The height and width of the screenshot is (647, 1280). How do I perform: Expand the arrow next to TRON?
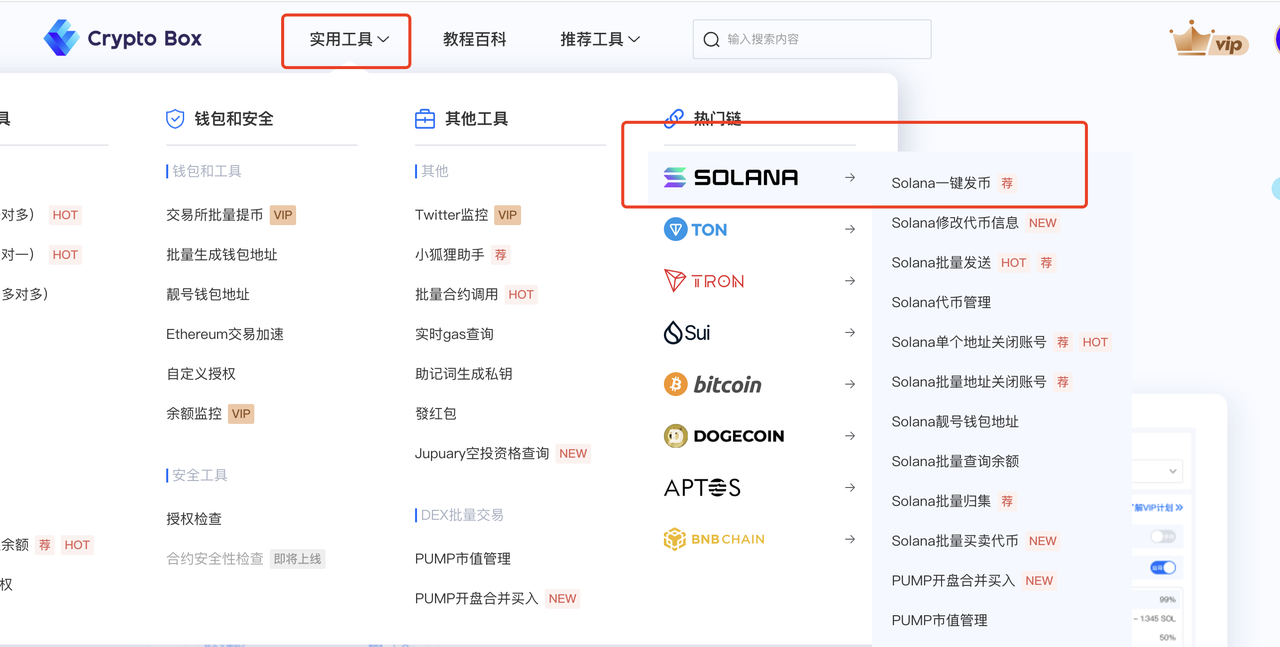click(x=850, y=281)
